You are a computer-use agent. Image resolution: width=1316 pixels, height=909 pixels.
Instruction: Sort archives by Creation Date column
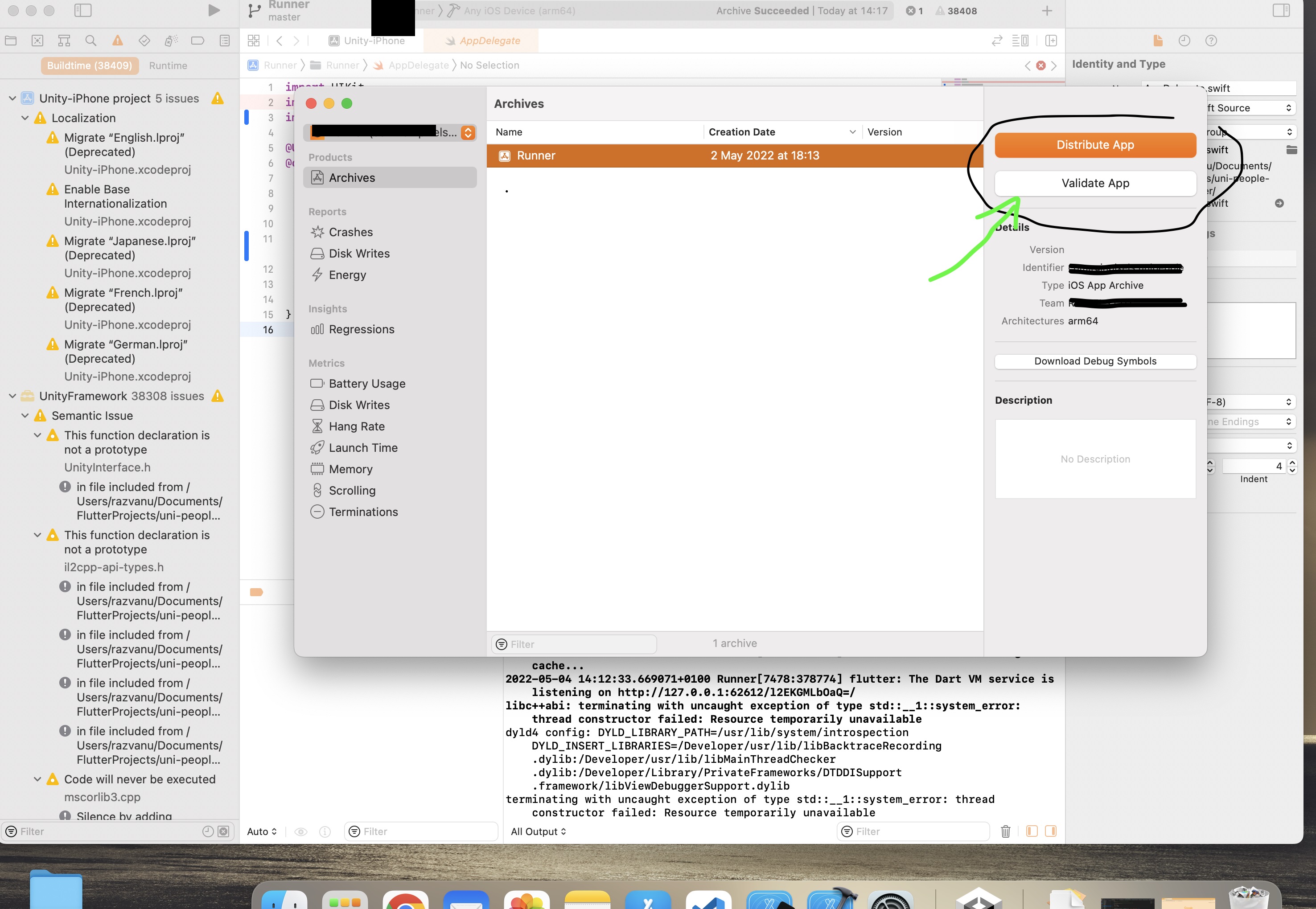[782, 132]
